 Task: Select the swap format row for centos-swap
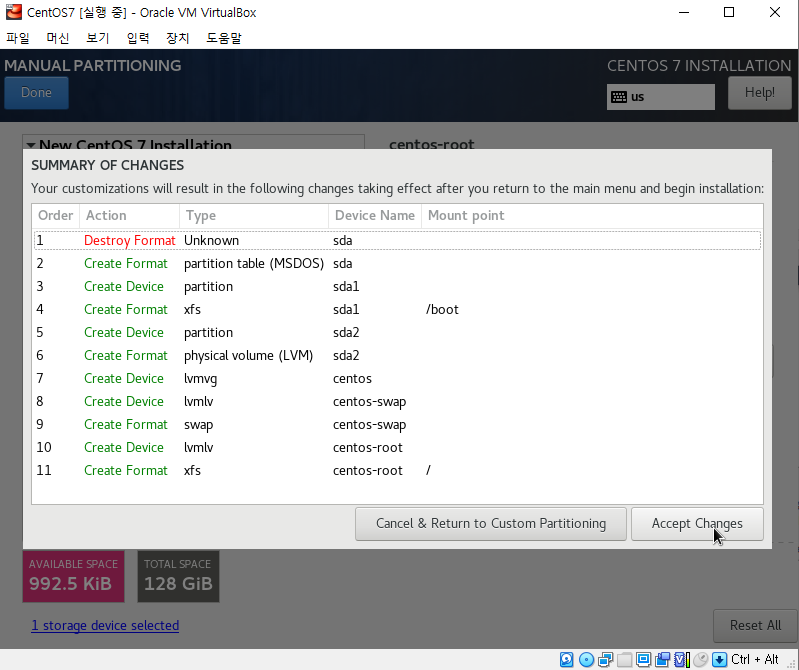pos(397,424)
